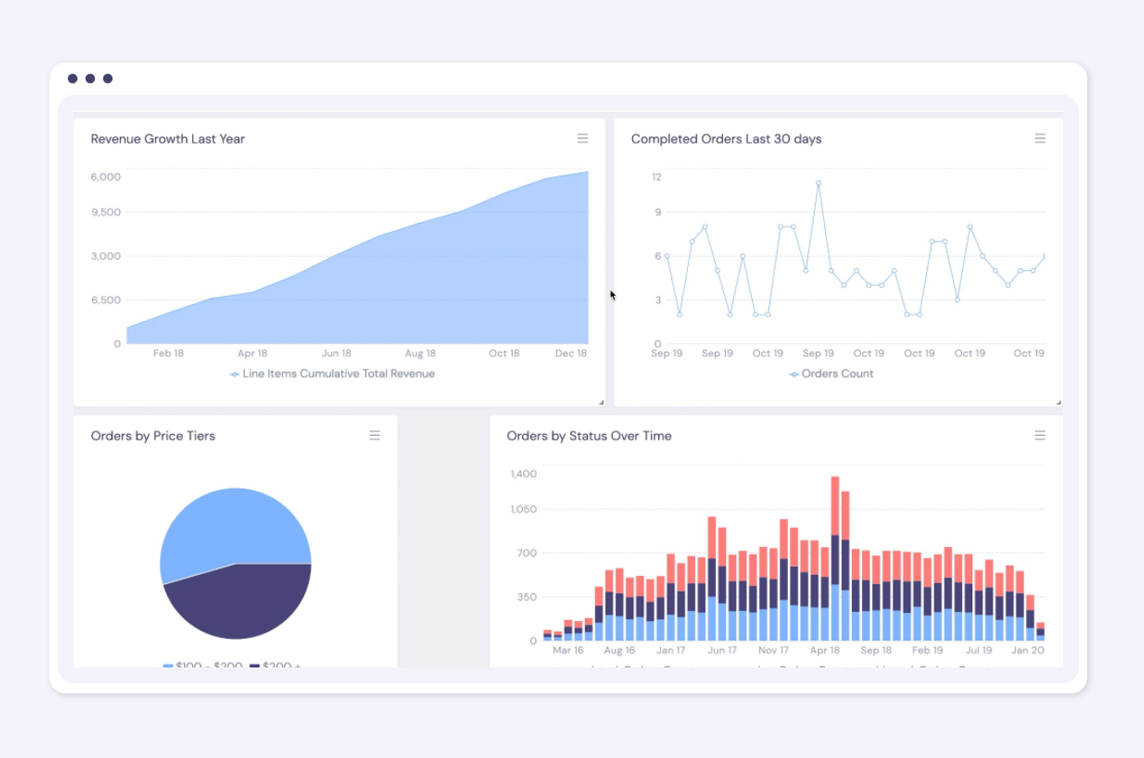Viewport: 1144px width, 758px height.
Task: Open the Completed Orders Last 30 days menu
Action: (x=1040, y=139)
